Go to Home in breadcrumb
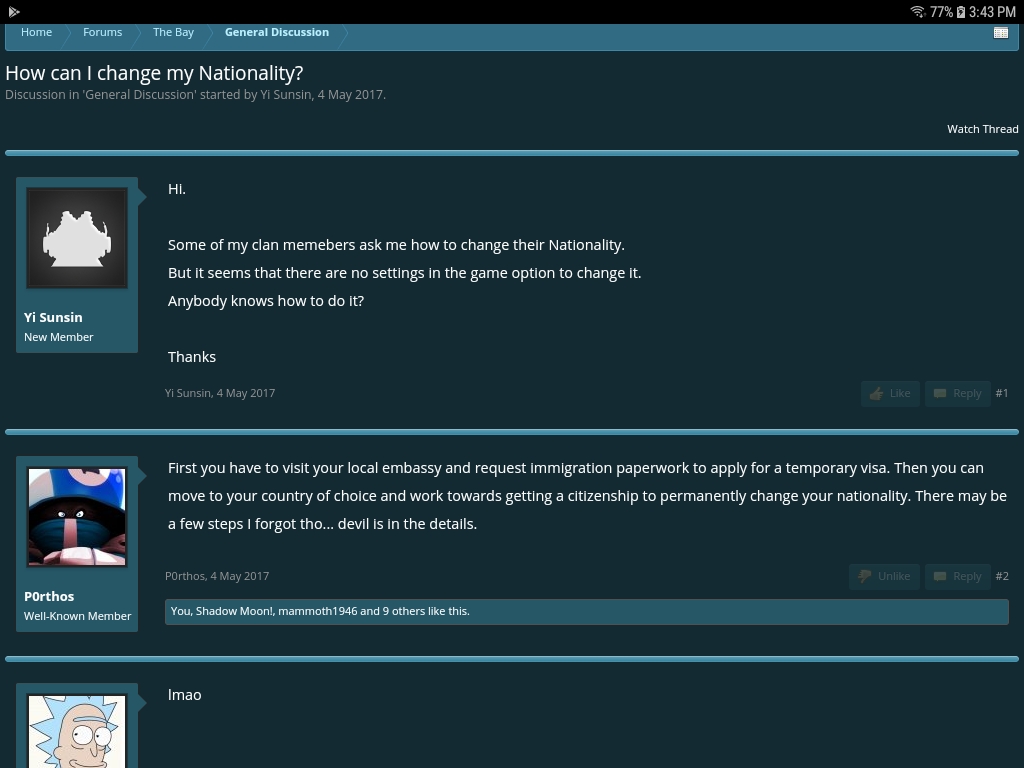This screenshot has width=1024, height=768. [x=37, y=32]
